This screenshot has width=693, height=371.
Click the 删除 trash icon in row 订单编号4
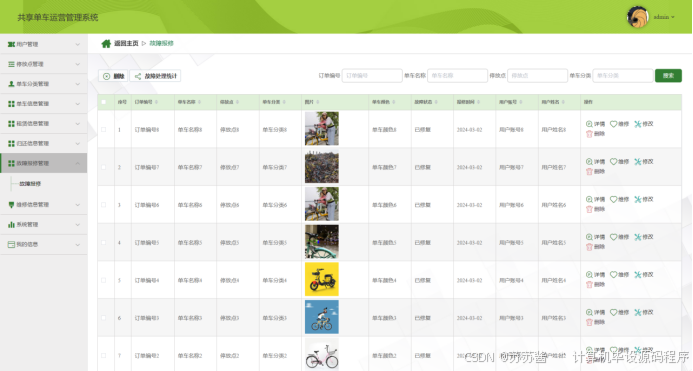pyautogui.click(x=589, y=284)
